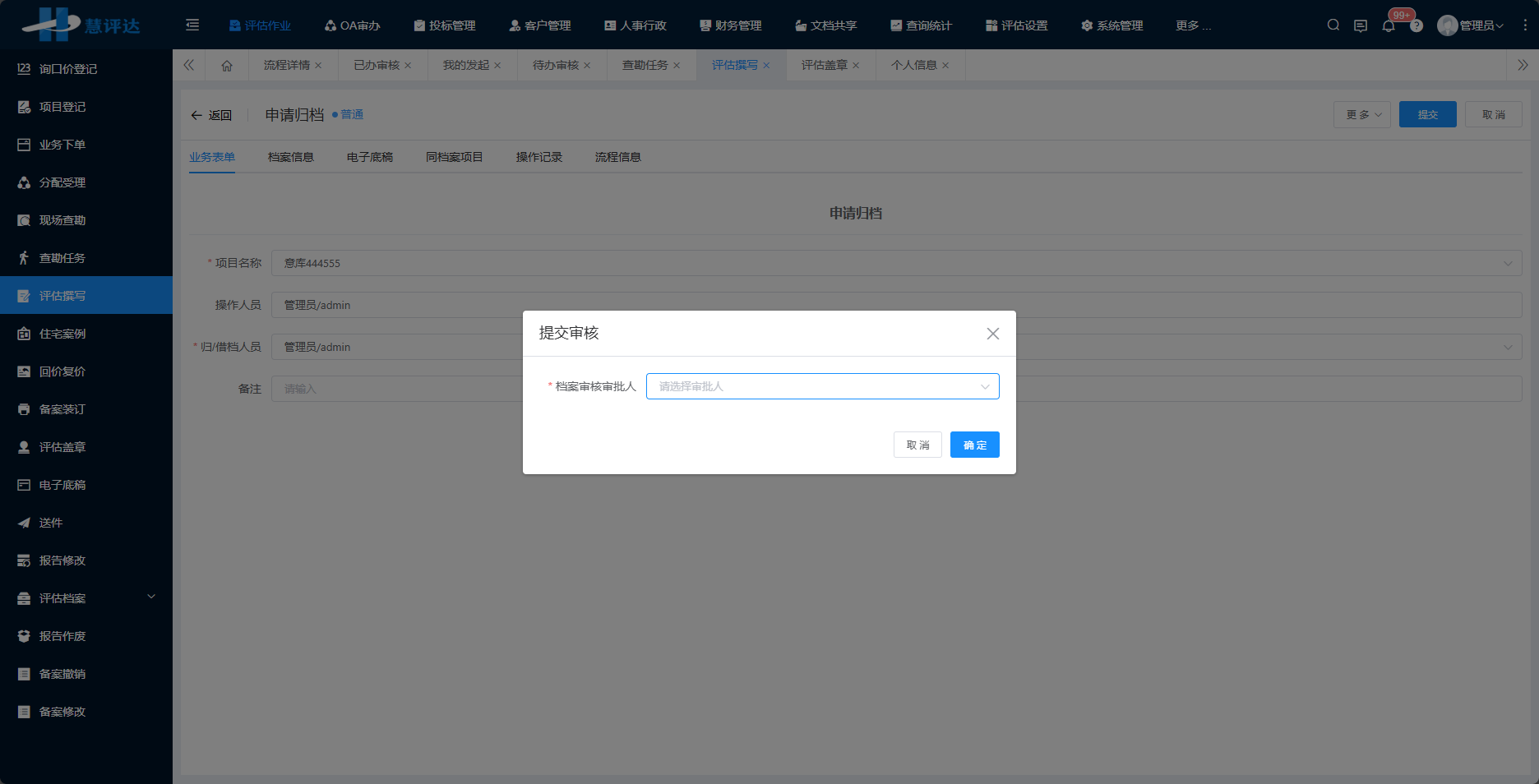Open the OA审办 top menu
The width and height of the screenshot is (1539, 784).
pyautogui.click(x=353, y=25)
